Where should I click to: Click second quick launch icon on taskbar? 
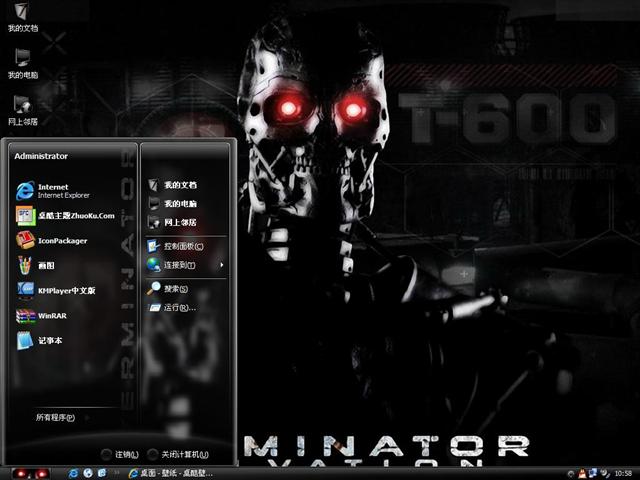tap(88, 473)
